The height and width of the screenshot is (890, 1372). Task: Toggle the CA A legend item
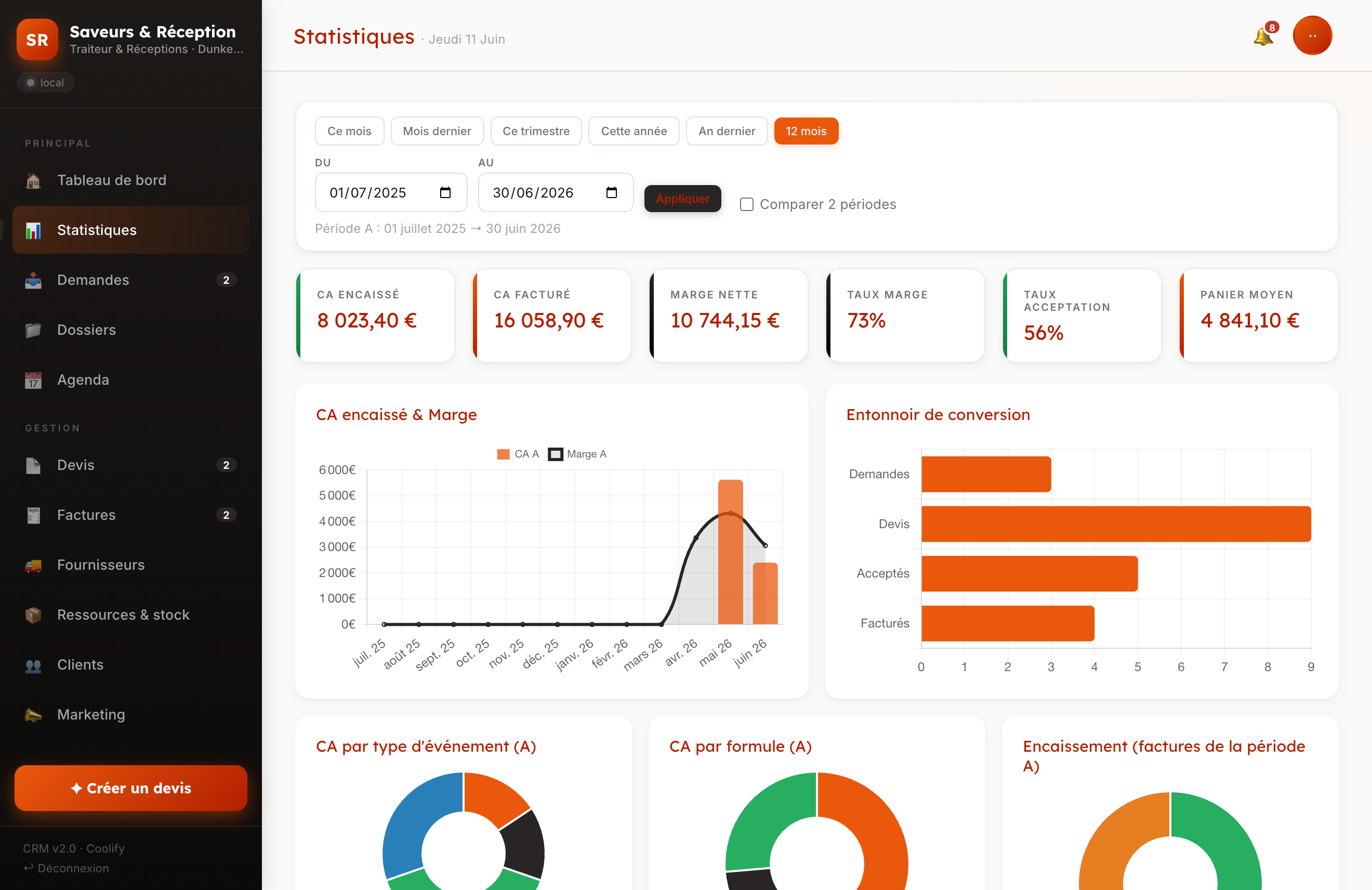(518, 454)
